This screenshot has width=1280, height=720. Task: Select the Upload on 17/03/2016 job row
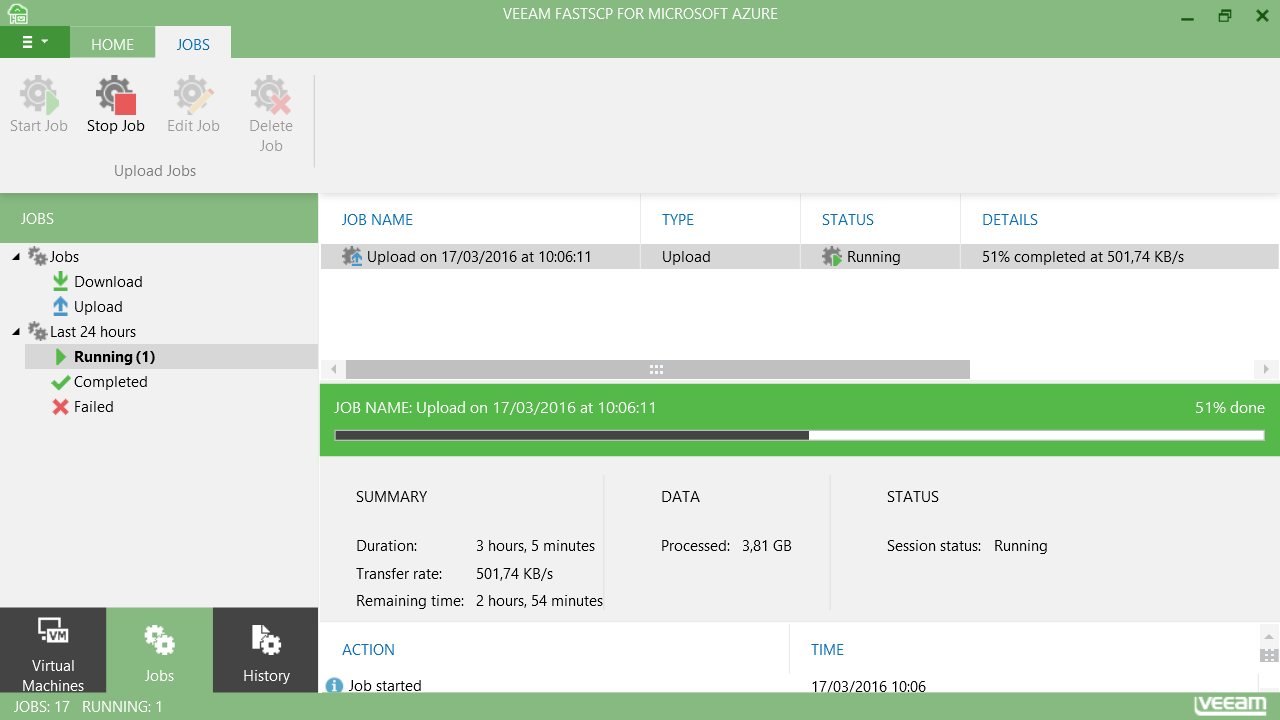(799, 257)
